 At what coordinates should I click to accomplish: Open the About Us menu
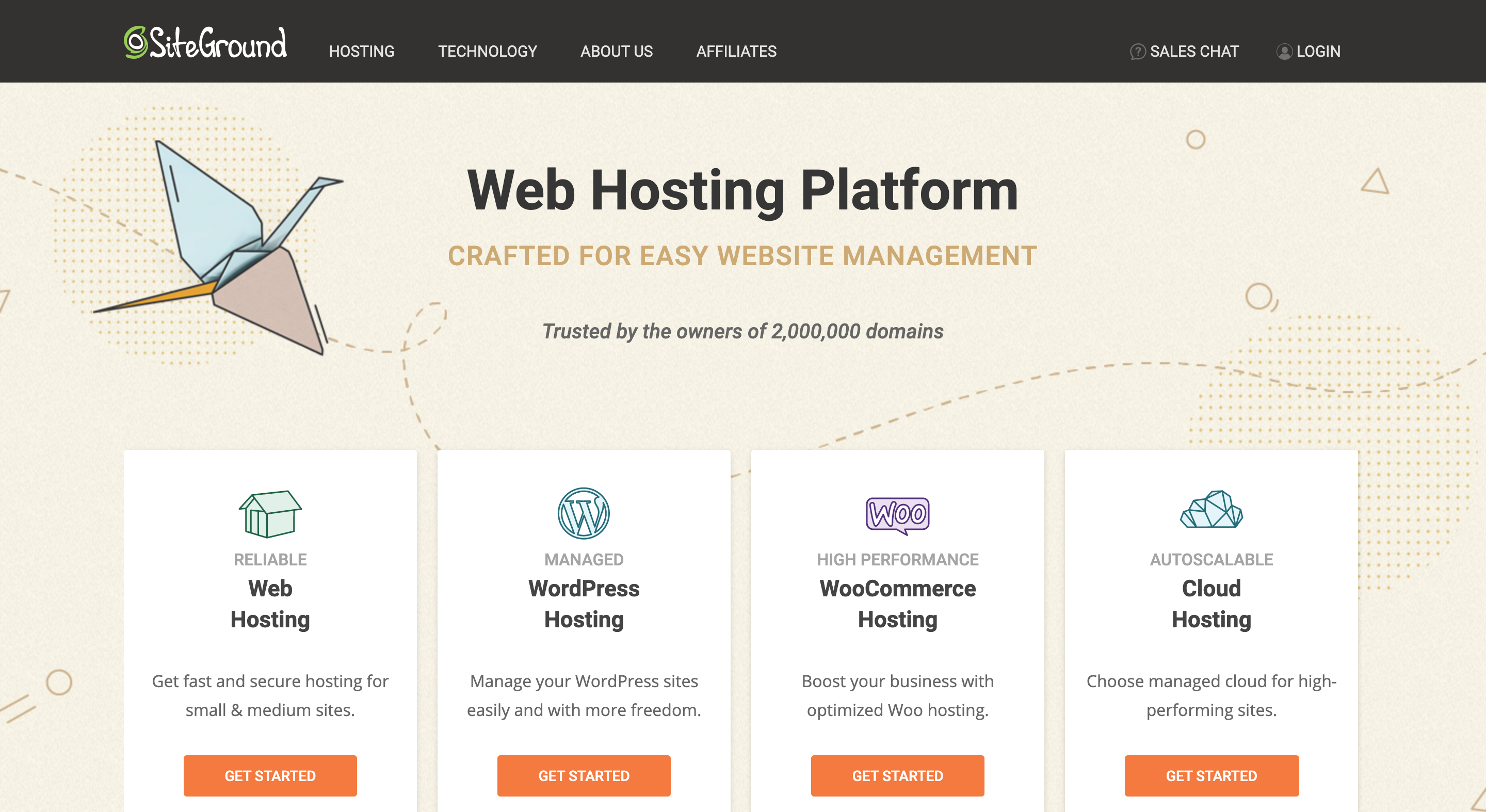617,51
